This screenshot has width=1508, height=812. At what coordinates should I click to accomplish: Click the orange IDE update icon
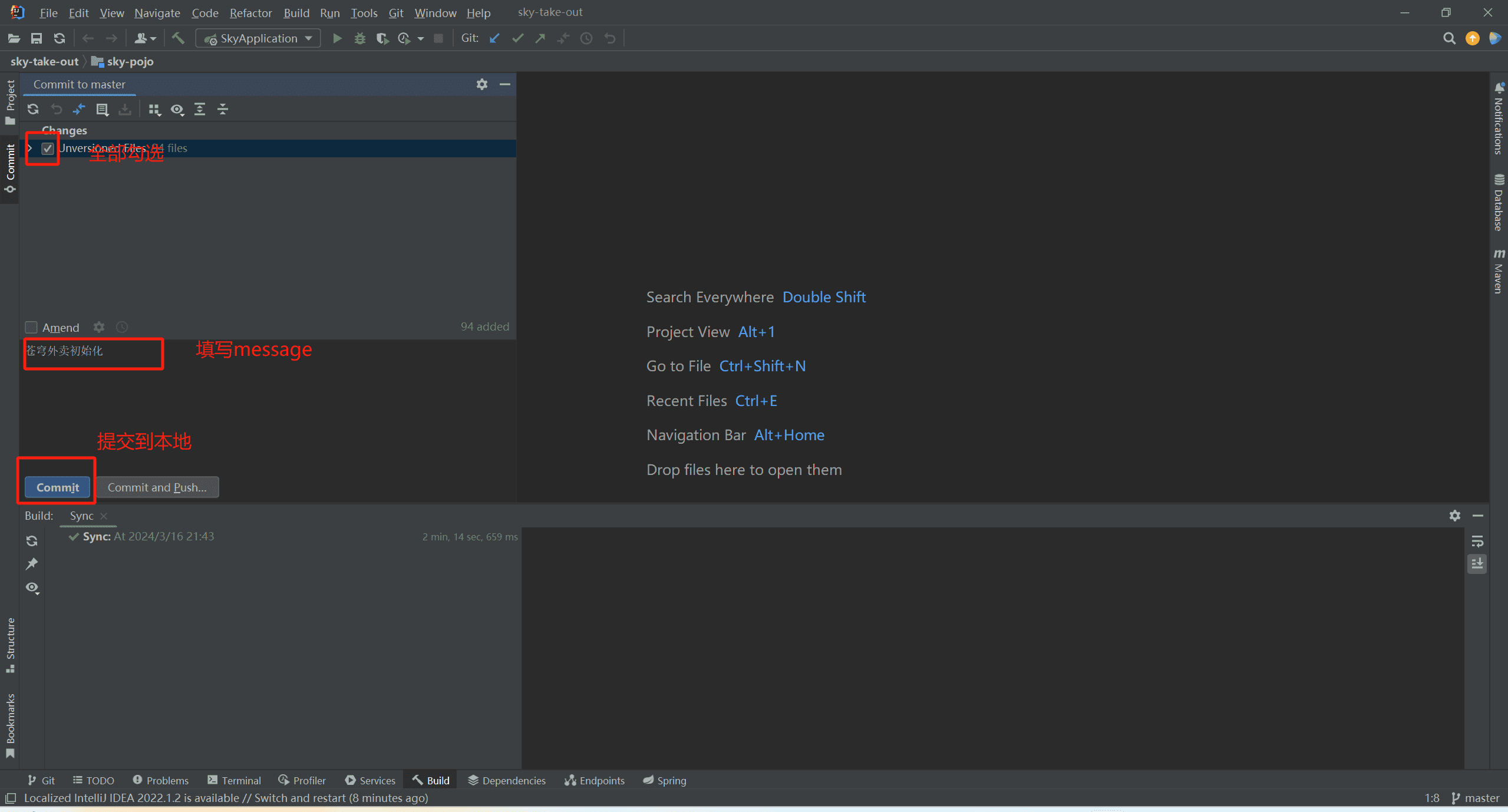[x=1472, y=38]
